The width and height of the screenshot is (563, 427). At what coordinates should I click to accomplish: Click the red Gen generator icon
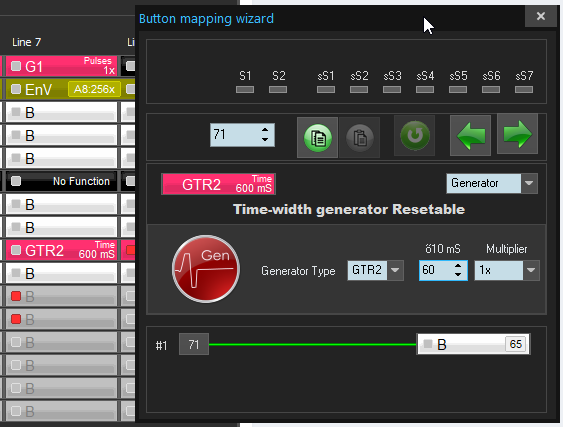[206, 269]
